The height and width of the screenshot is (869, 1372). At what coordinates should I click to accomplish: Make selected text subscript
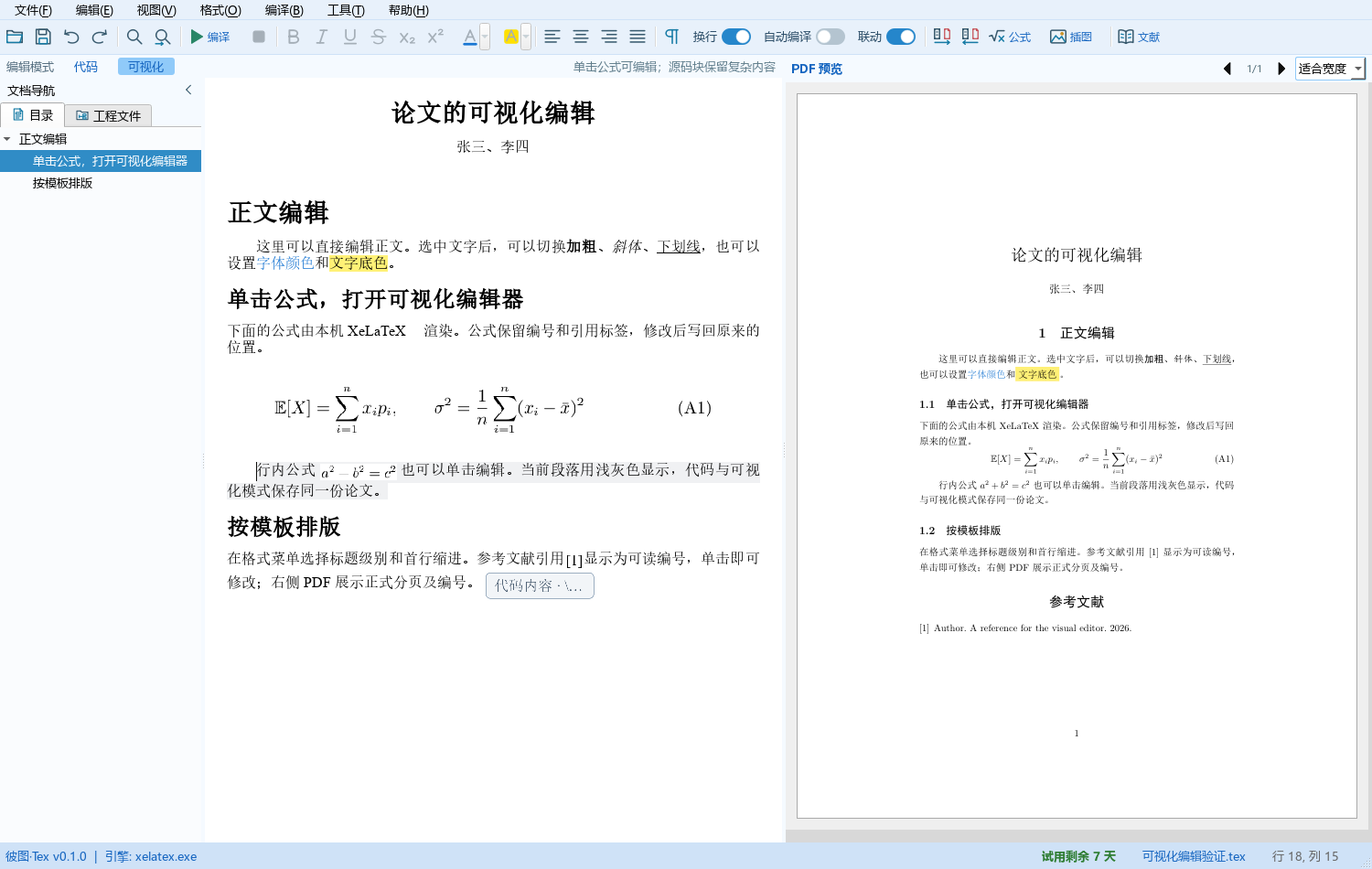(407, 37)
